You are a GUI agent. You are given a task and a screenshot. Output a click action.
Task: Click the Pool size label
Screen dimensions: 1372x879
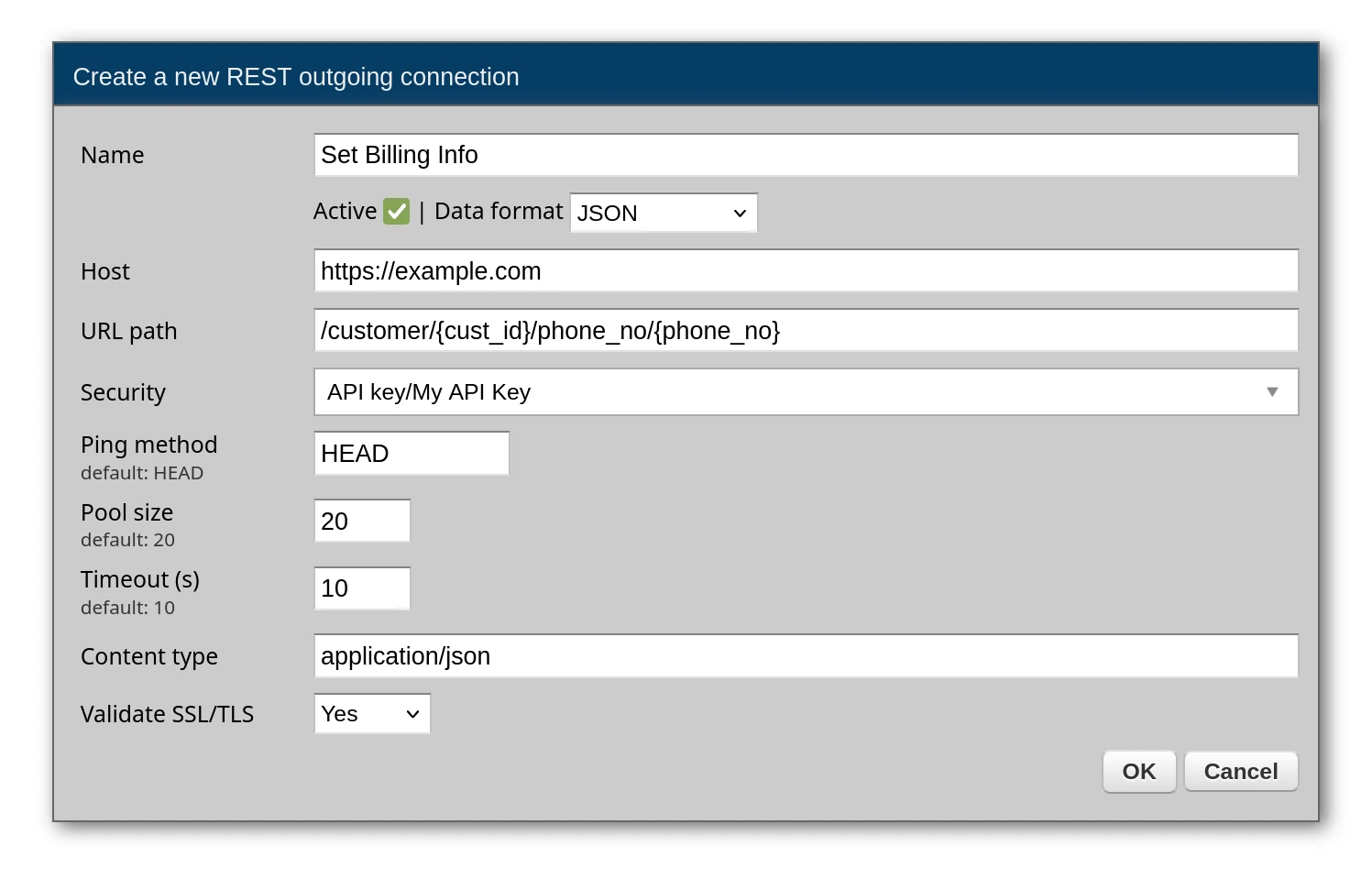pos(126,512)
